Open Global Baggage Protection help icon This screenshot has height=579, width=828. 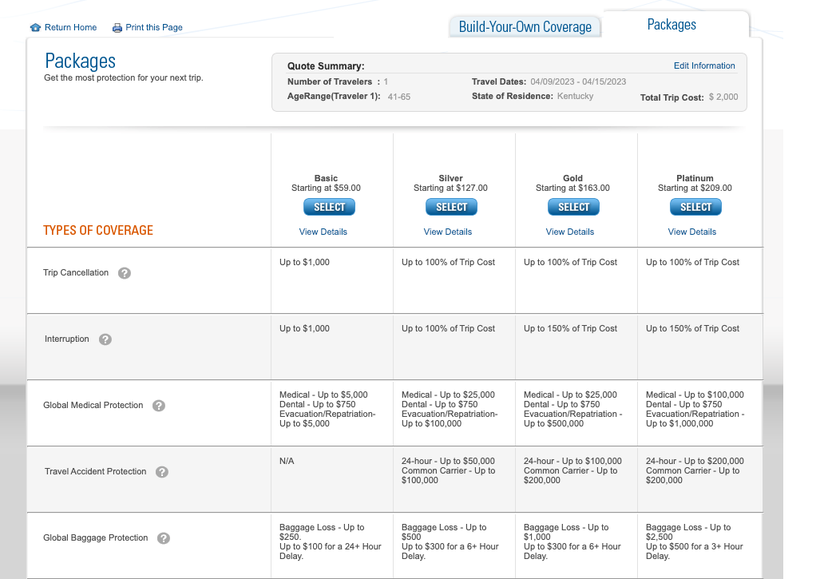[163, 537]
